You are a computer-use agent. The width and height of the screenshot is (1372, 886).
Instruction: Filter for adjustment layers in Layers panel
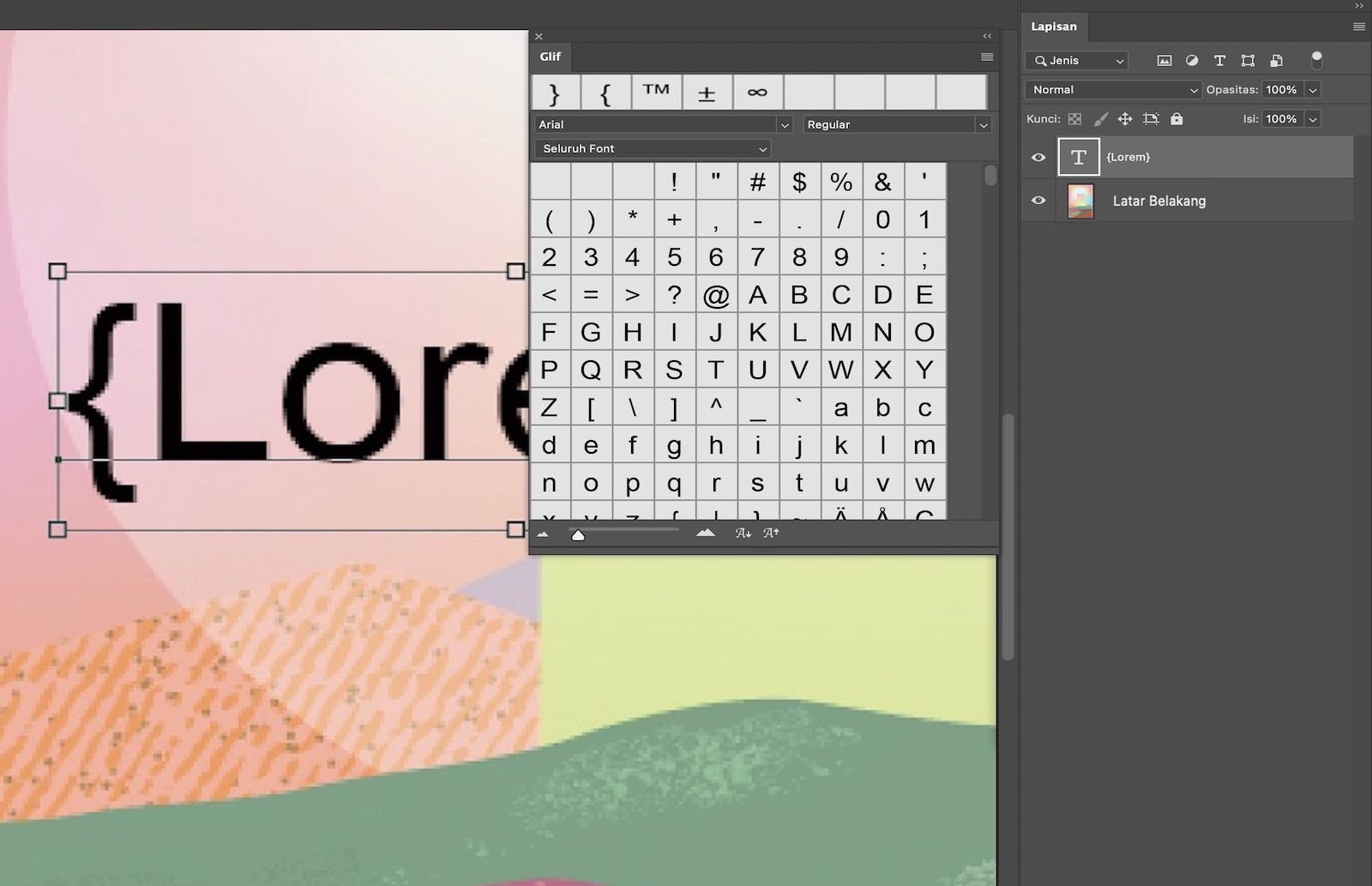(1192, 61)
